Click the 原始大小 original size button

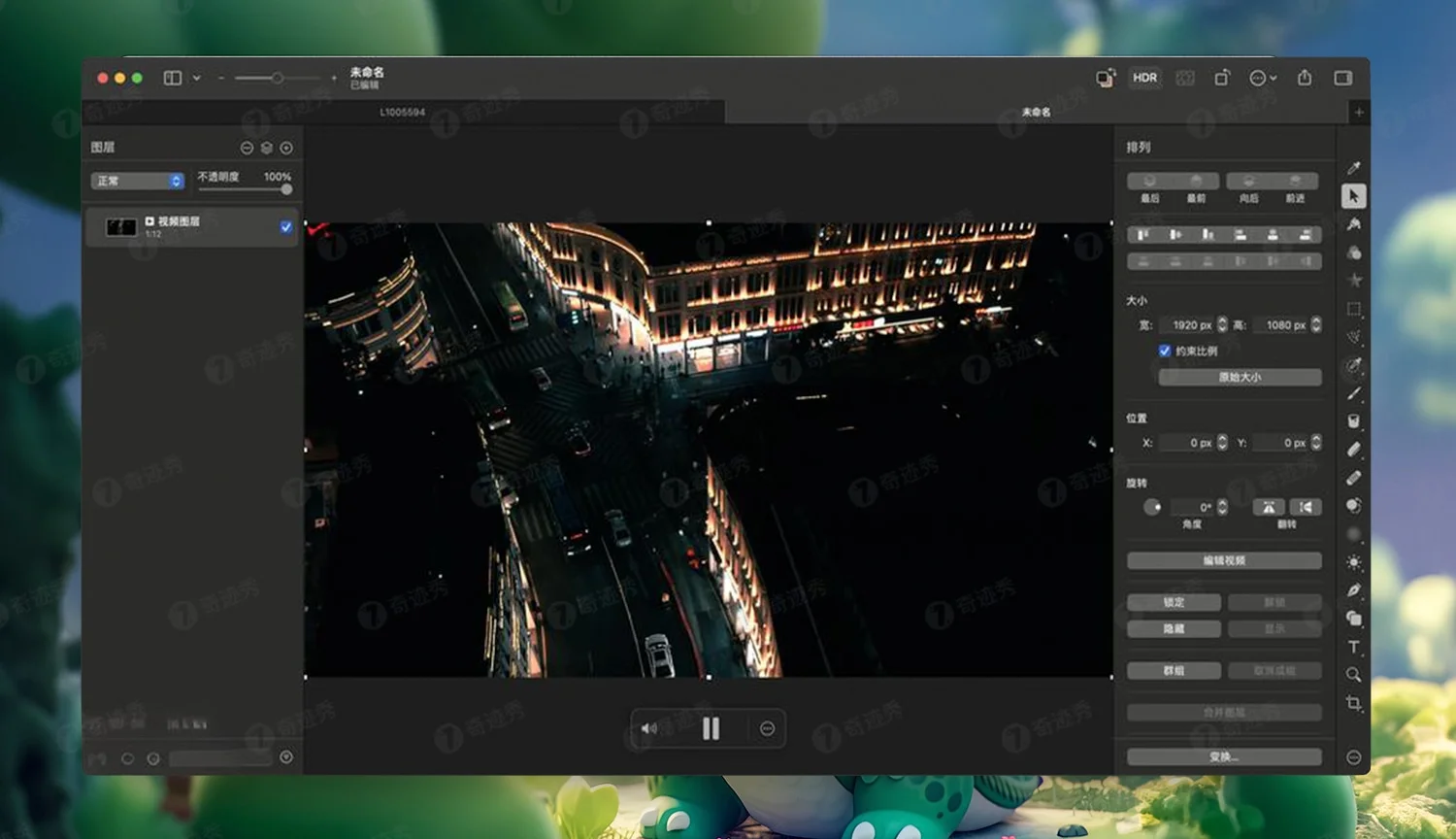(x=1239, y=377)
